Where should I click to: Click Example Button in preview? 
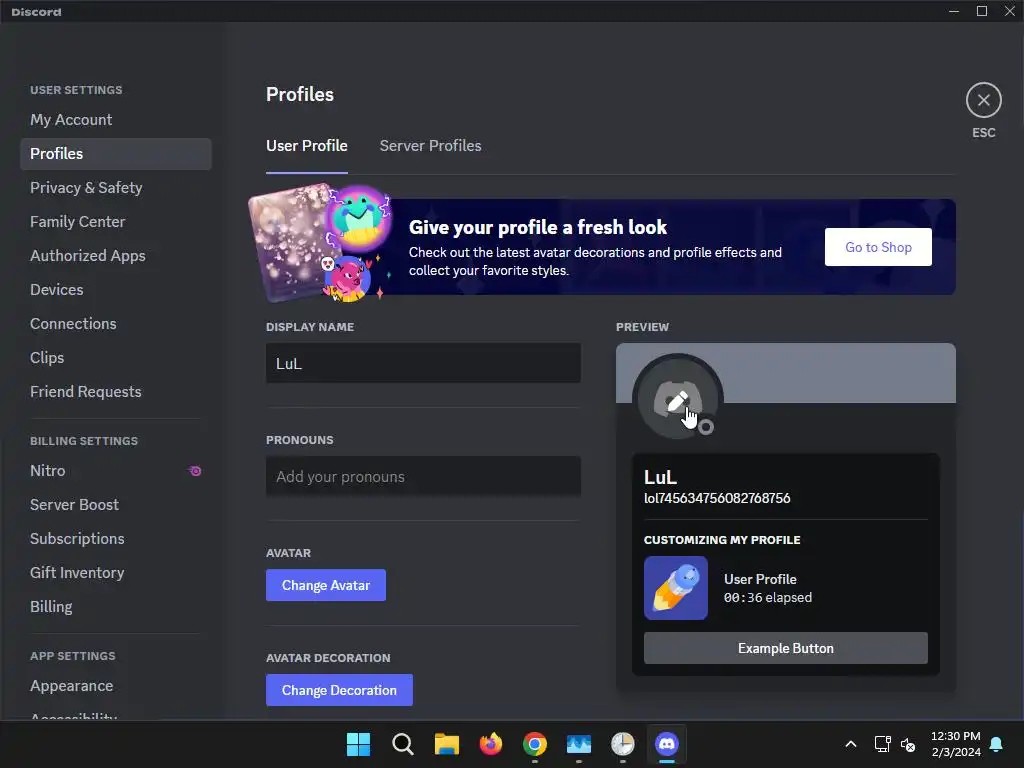pos(786,648)
